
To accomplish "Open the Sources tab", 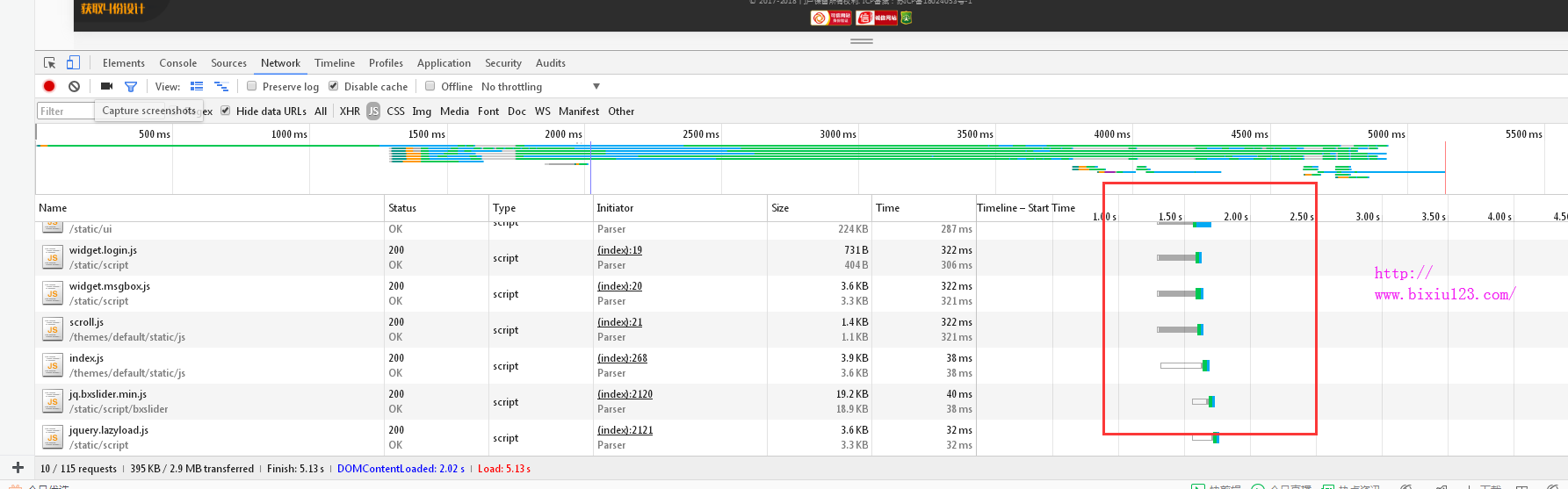I will point(228,63).
